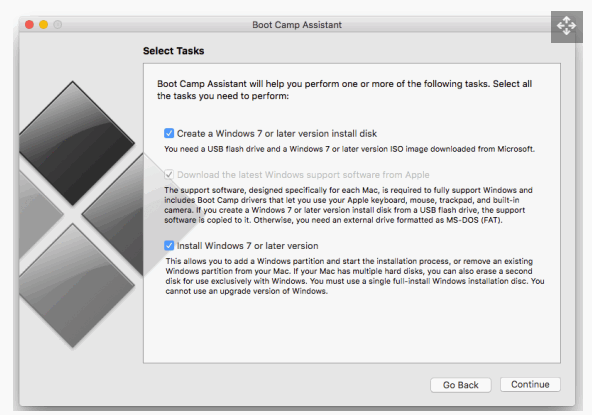Click the Select Tasks heading
Viewport: 592px width, 415px height.
[x=173, y=51]
